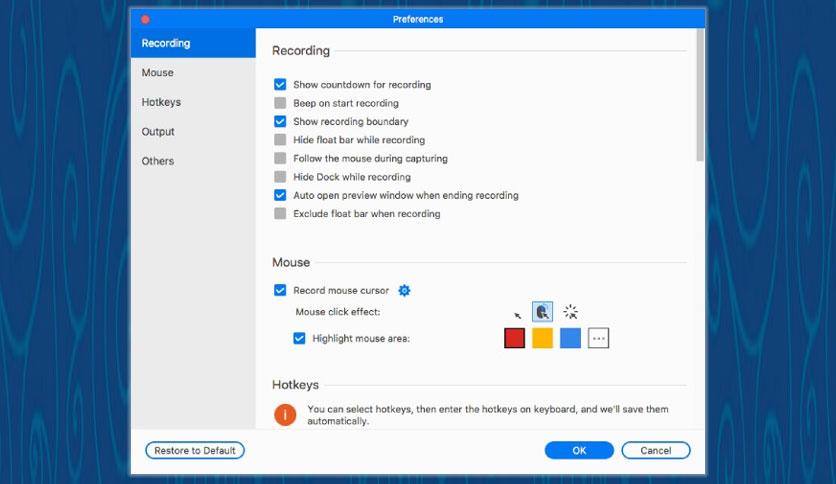Viewport: 836px width, 484px height.
Task: Click Restore to Default button
Action: click(x=195, y=450)
